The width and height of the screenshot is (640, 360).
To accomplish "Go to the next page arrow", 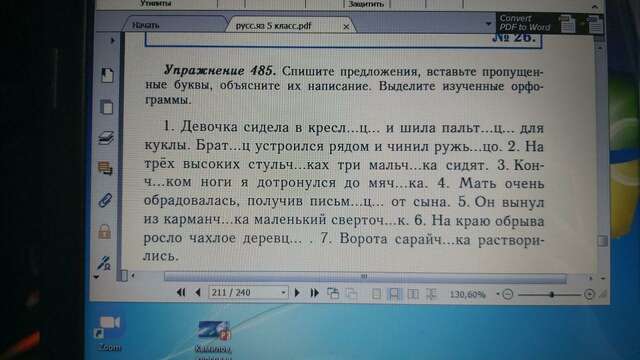I will pos(297,292).
